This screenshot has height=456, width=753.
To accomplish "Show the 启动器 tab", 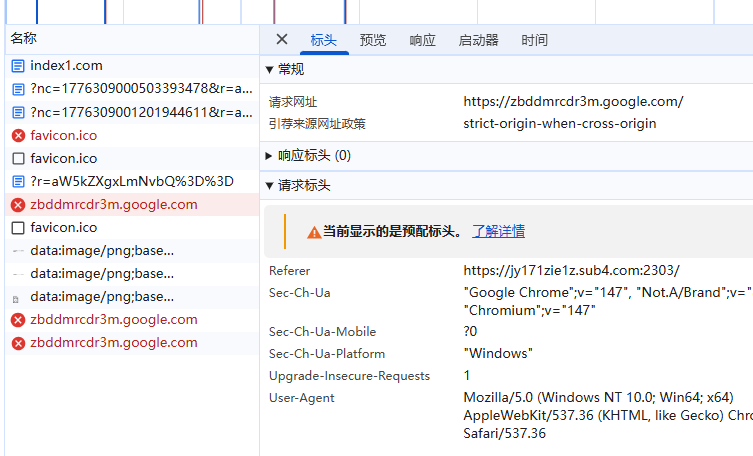I will pyautogui.click(x=478, y=41).
